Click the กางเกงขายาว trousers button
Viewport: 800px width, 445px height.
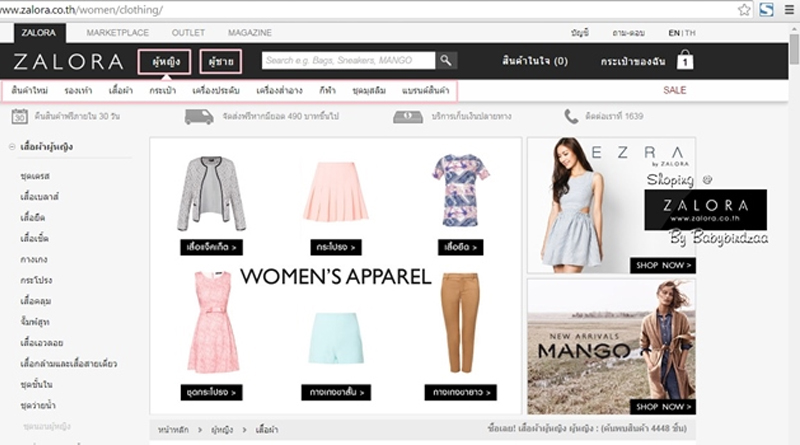tap(461, 392)
